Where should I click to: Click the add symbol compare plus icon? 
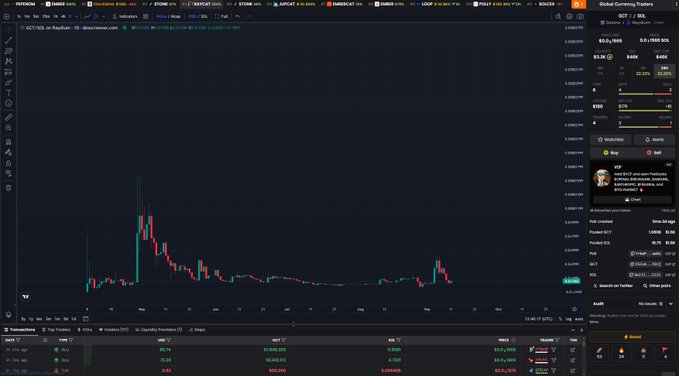pyautogui.click(x=6, y=16)
